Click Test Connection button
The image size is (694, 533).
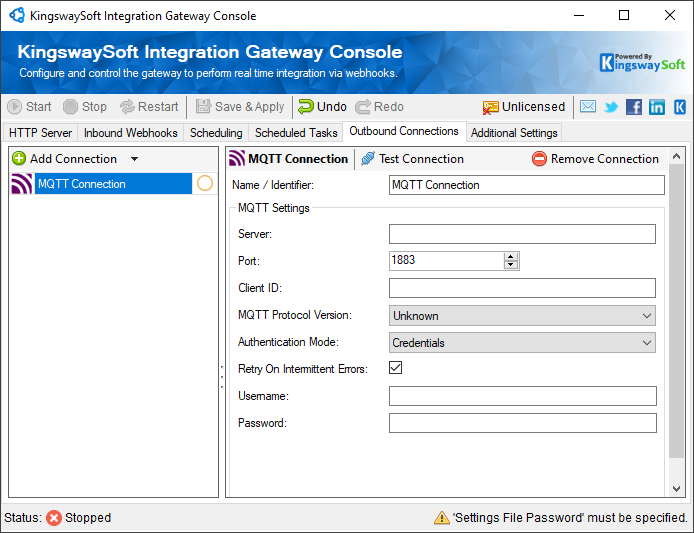coord(412,158)
